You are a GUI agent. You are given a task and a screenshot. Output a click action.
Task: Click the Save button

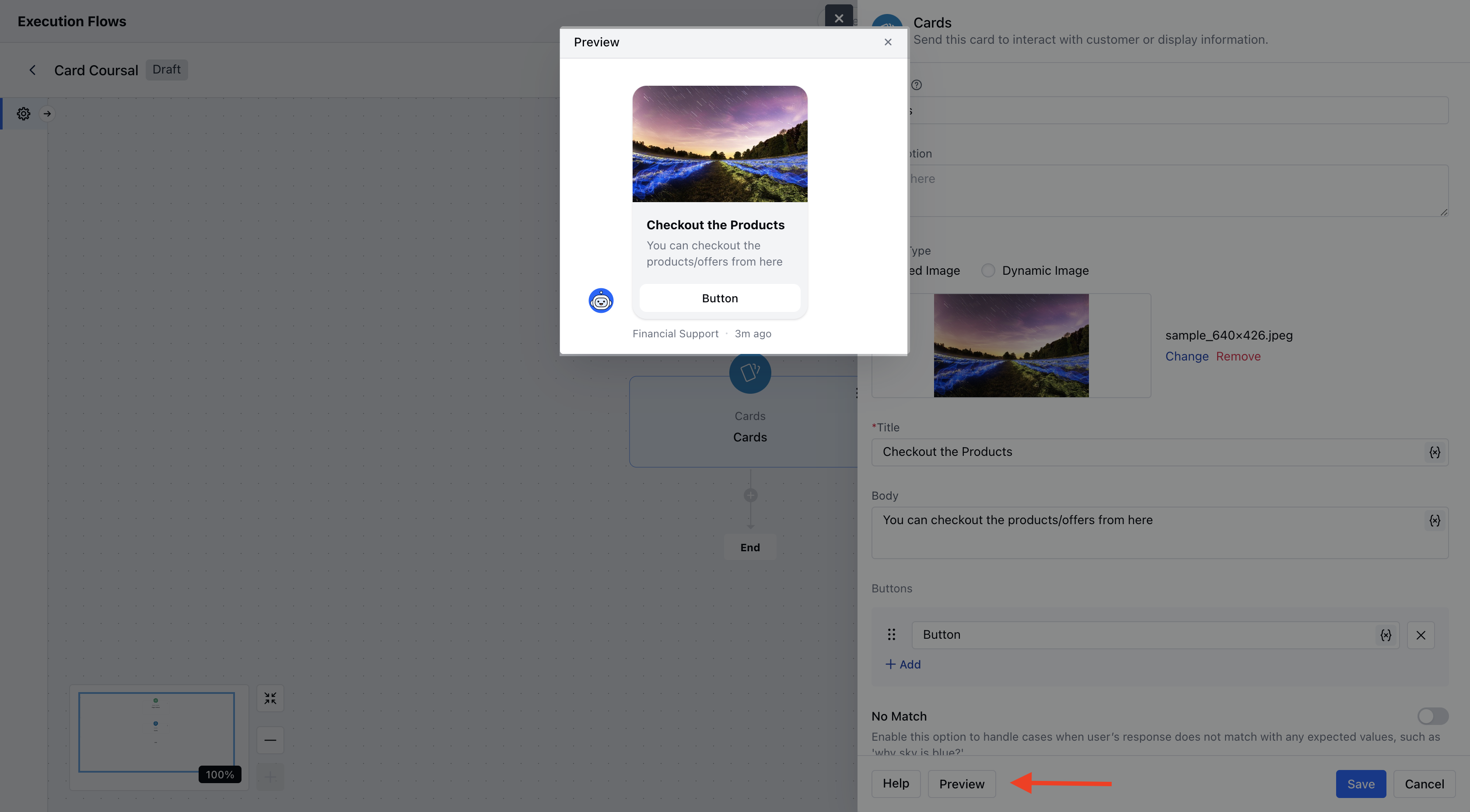[1361, 784]
